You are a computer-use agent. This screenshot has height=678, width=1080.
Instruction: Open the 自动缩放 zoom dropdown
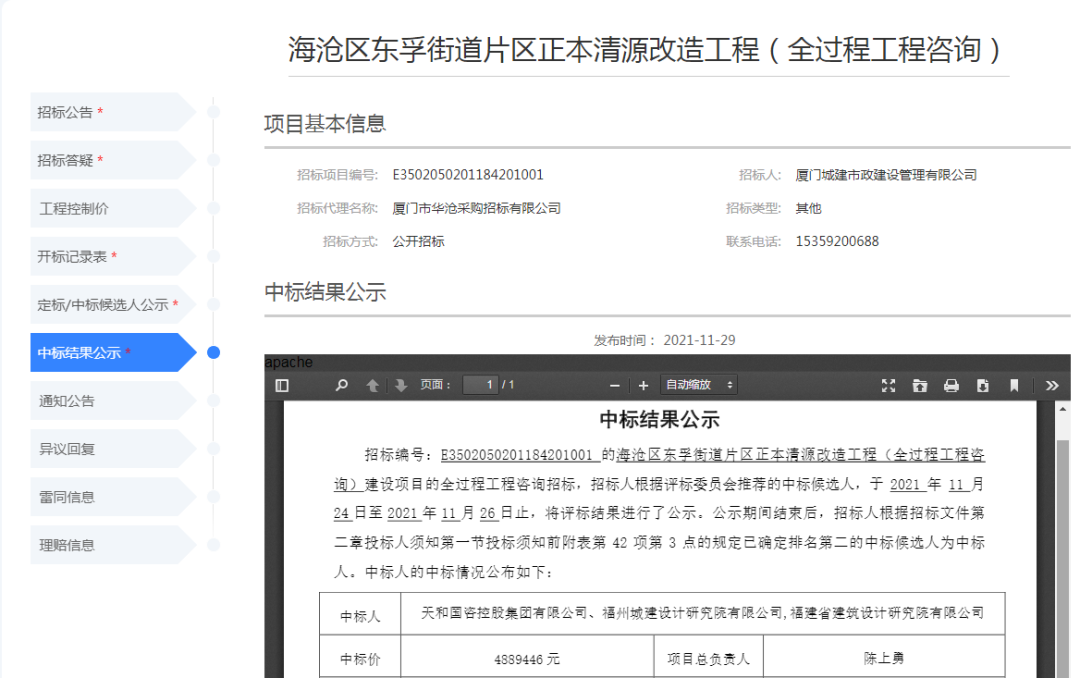(x=699, y=384)
